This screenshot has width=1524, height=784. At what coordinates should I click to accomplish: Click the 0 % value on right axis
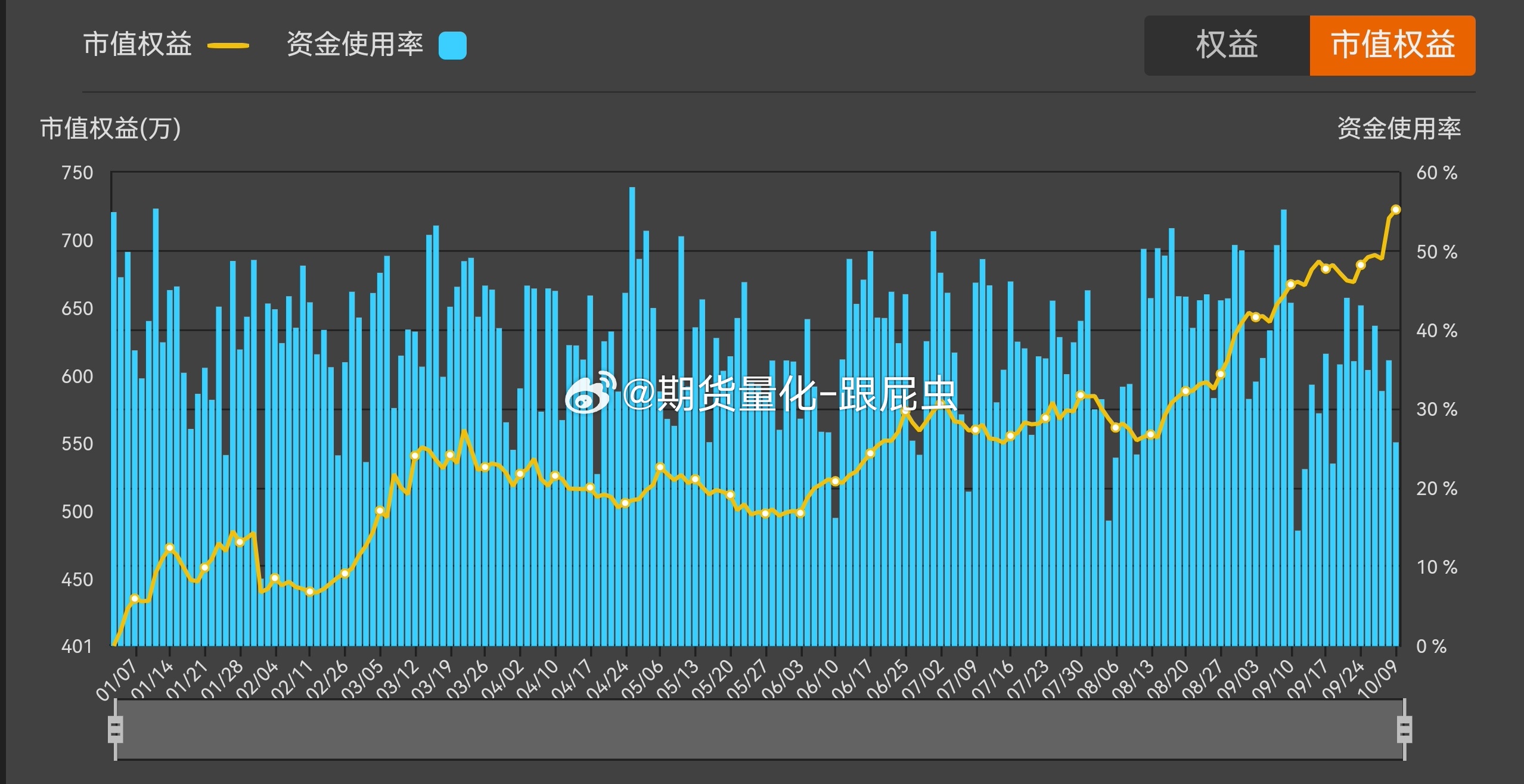pyautogui.click(x=1432, y=646)
